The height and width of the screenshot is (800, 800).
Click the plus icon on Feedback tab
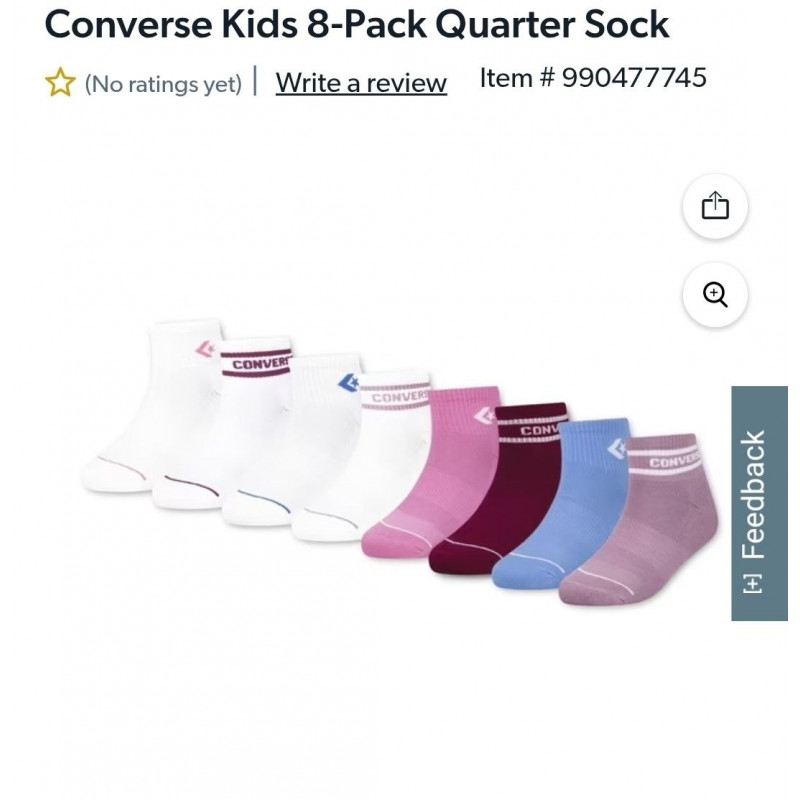click(x=753, y=582)
